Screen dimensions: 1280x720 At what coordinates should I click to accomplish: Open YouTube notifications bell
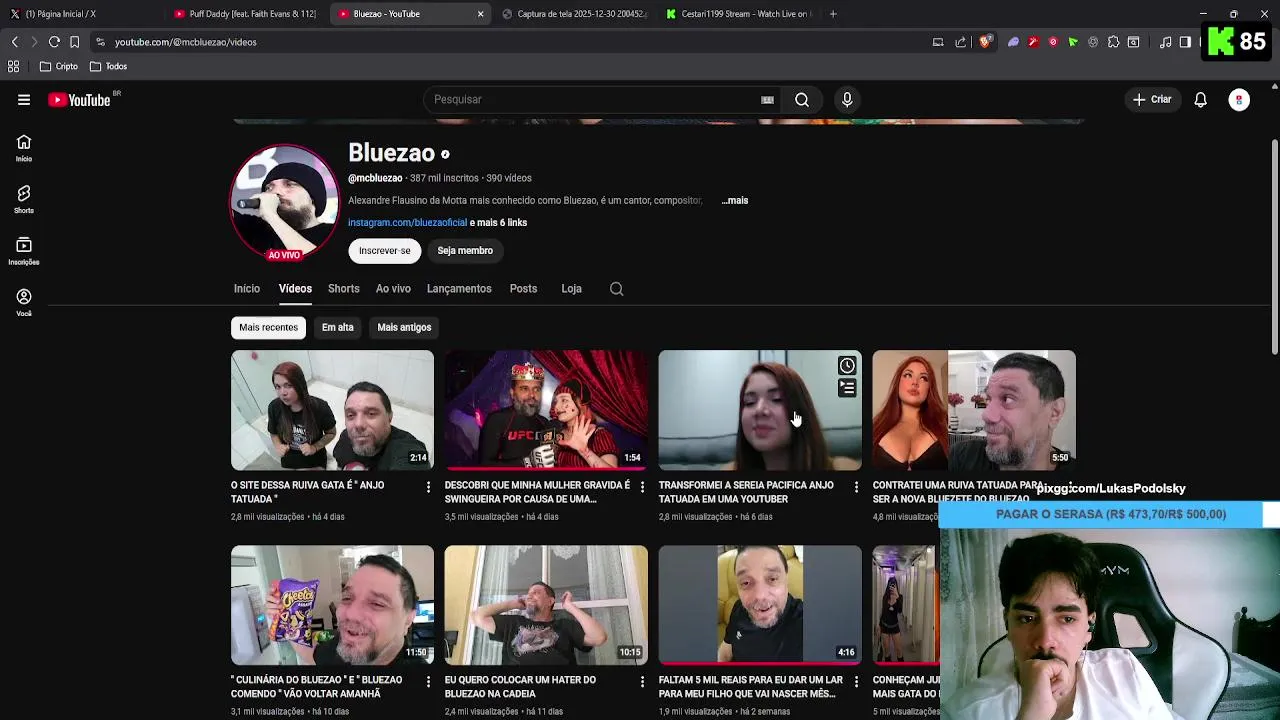(1200, 100)
